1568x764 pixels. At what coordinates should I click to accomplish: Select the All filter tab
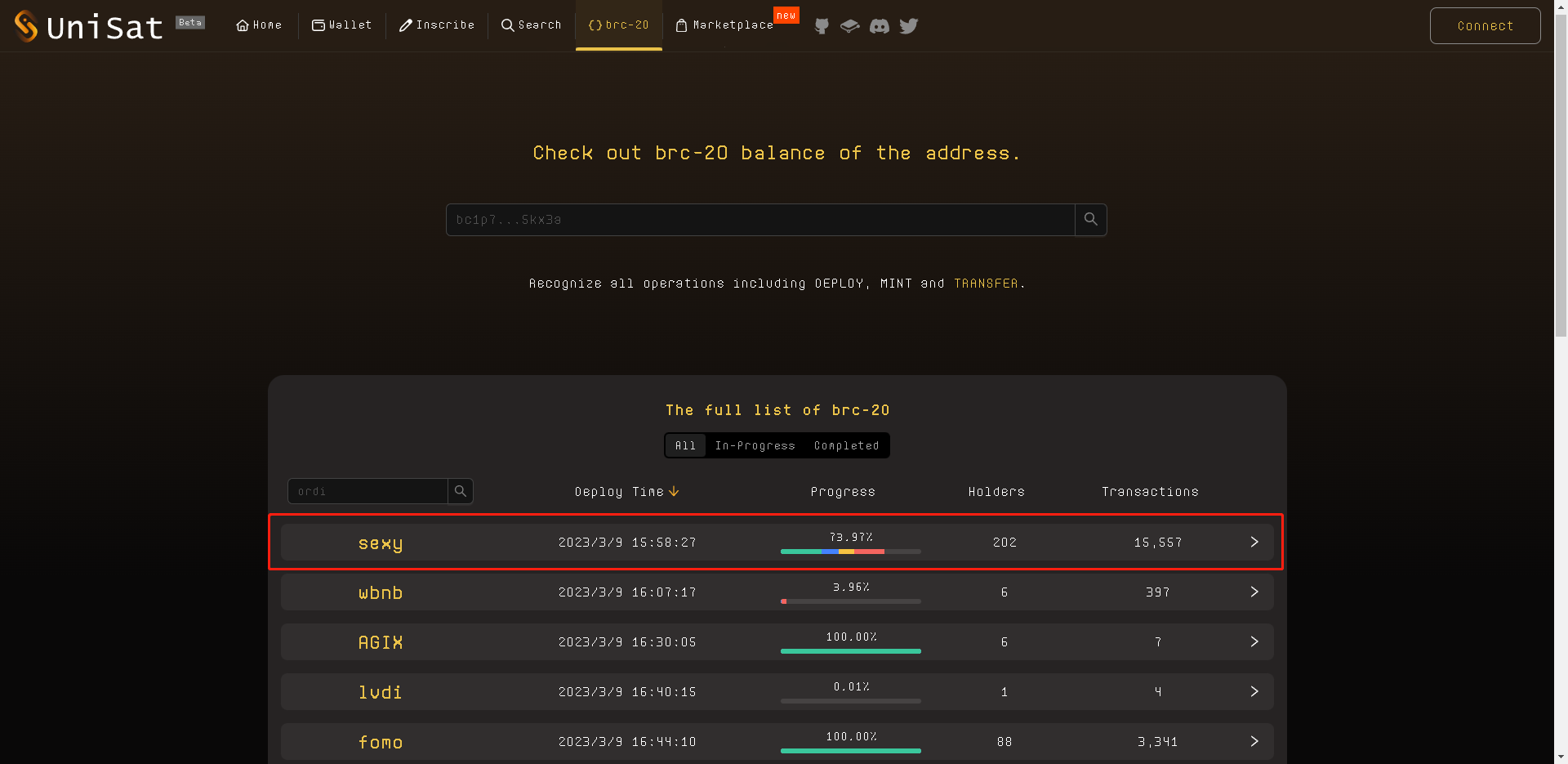click(x=686, y=445)
